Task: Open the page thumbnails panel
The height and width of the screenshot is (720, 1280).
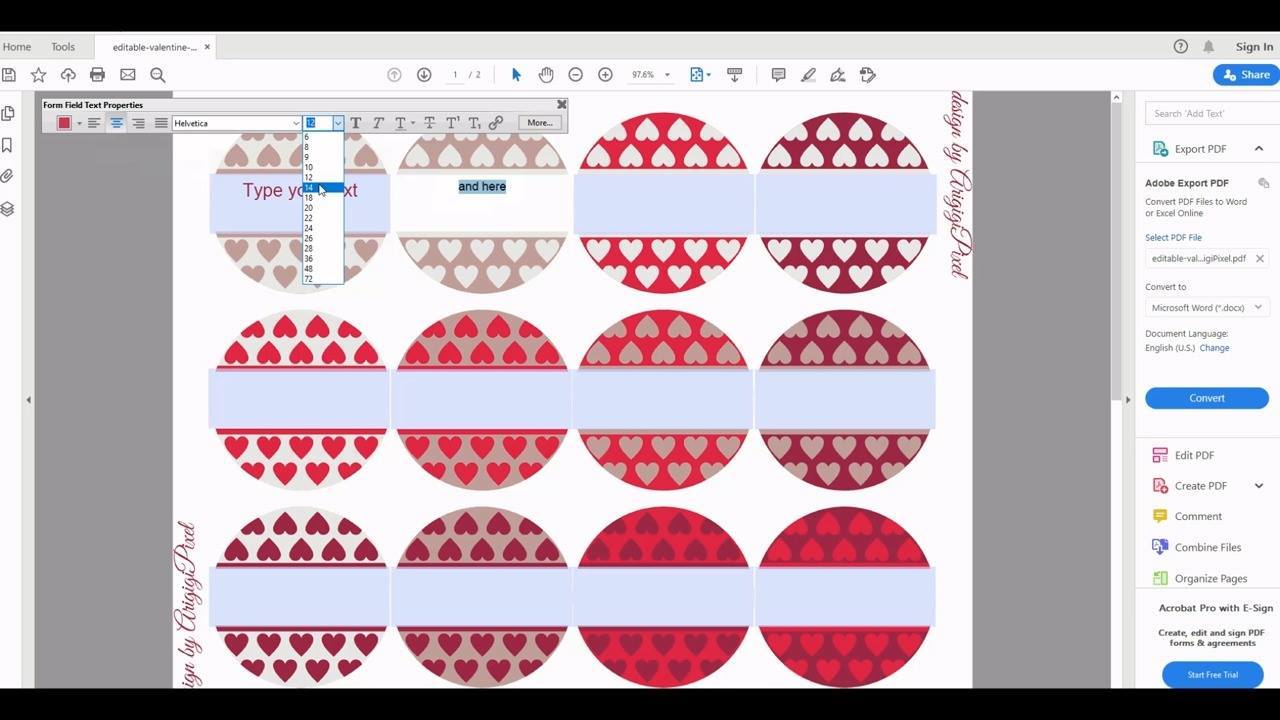Action: 8,114
